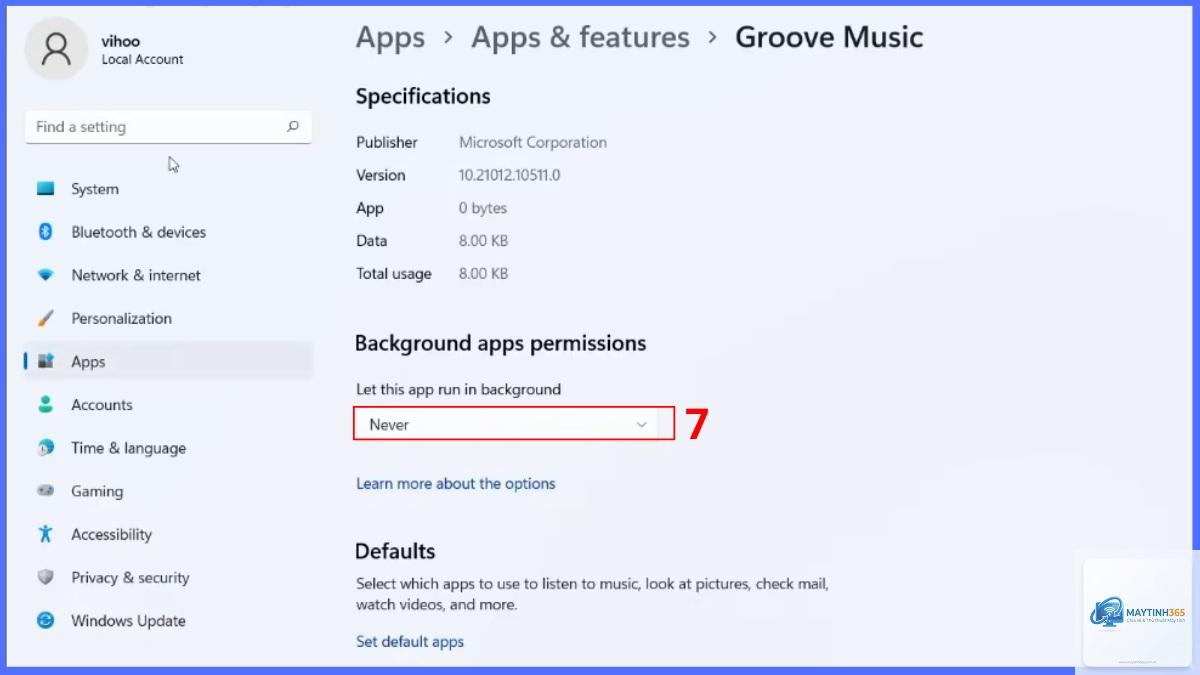This screenshot has height=675, width=1200.
Task: Click the Set default apps link
Action: point(410,641)
